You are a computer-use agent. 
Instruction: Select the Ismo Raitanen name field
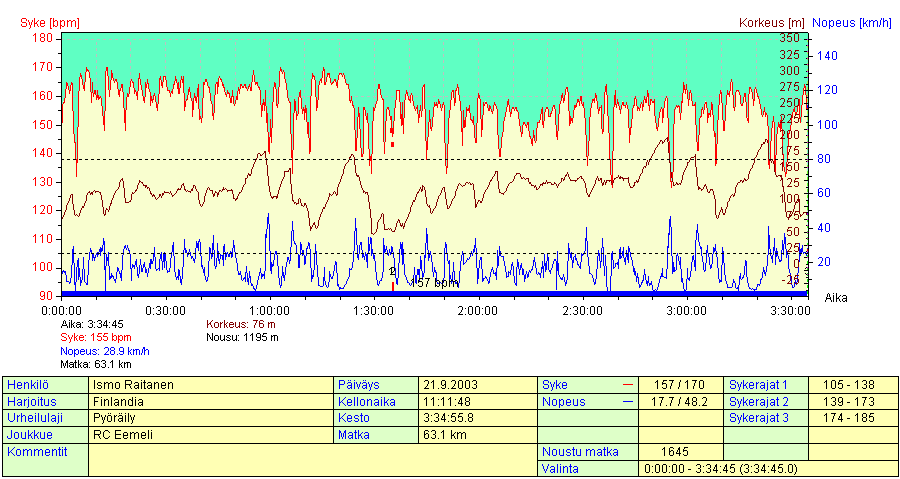coord(210,384)
